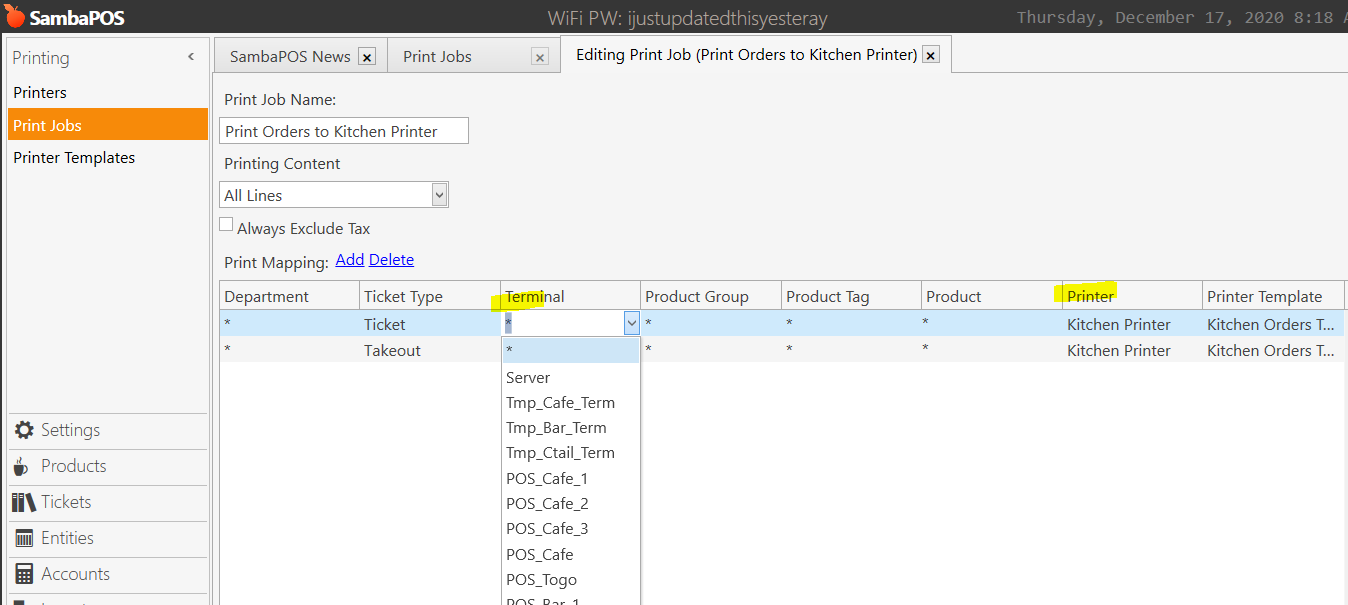The image size is (1348, 605).
Task: Click the Product Tag cell in Ticket row
Action: [851, 324]
